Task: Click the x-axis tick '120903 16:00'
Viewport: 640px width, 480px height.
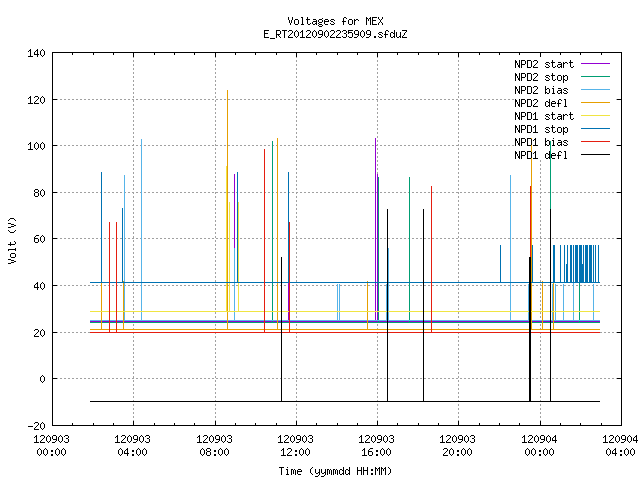Action: pos(377,446)
